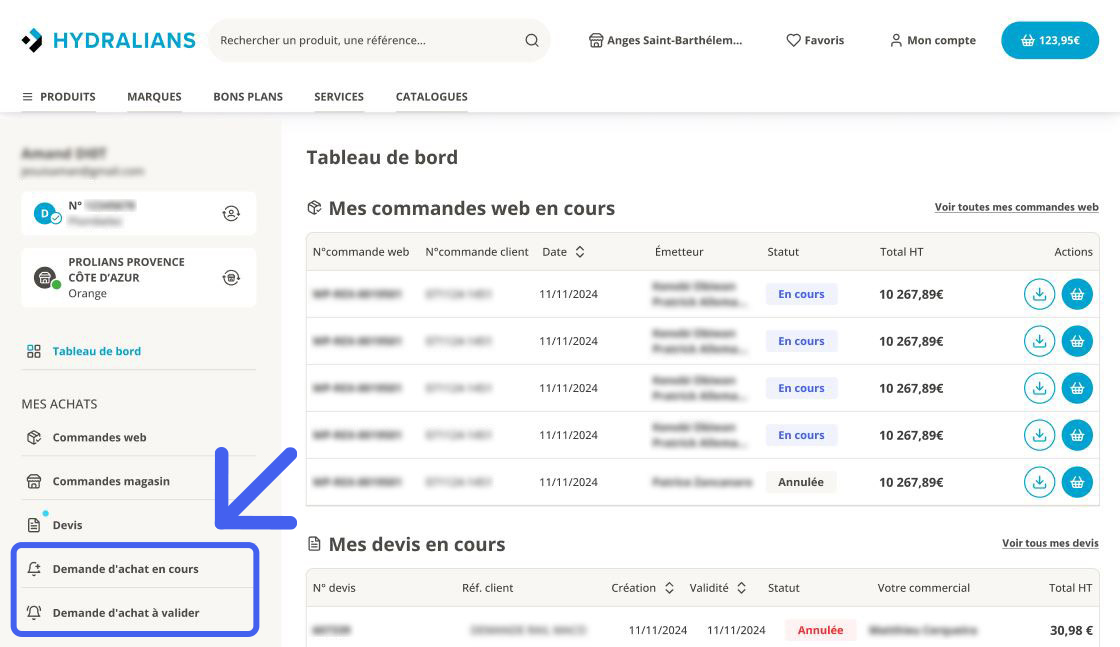Click the Tableau de bord grid icon
This screenshot has height=647, width=1120.
coord(34,351)
